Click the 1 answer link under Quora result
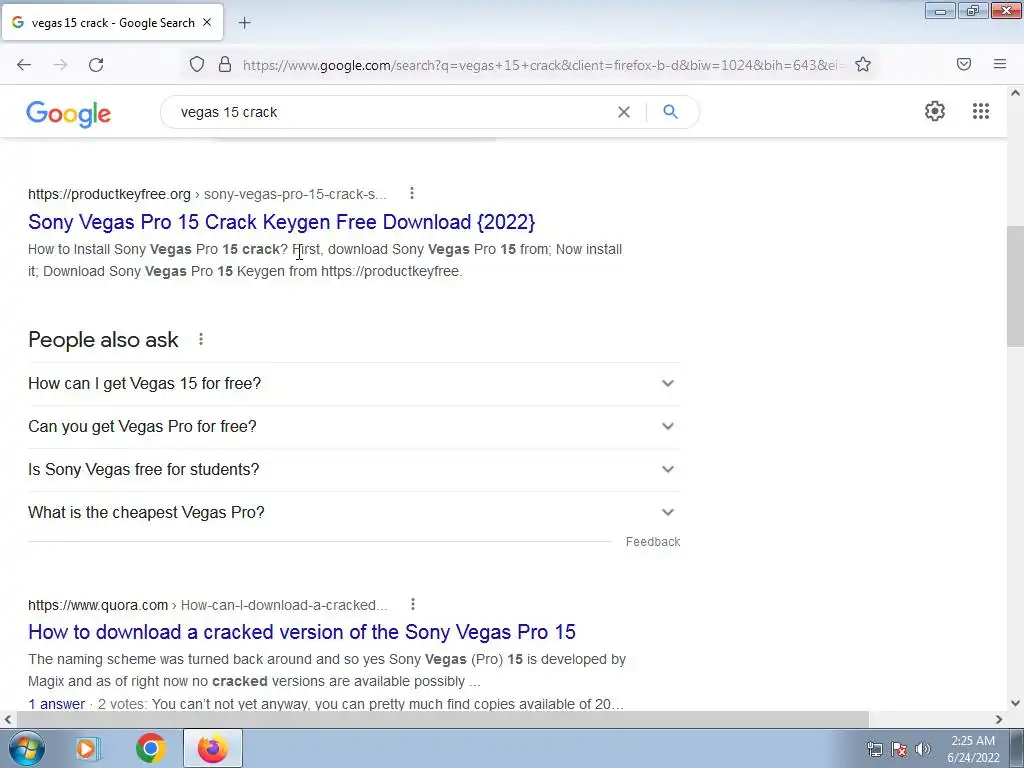Screen dimensions: 1024x768 click(x=57, y=704)
